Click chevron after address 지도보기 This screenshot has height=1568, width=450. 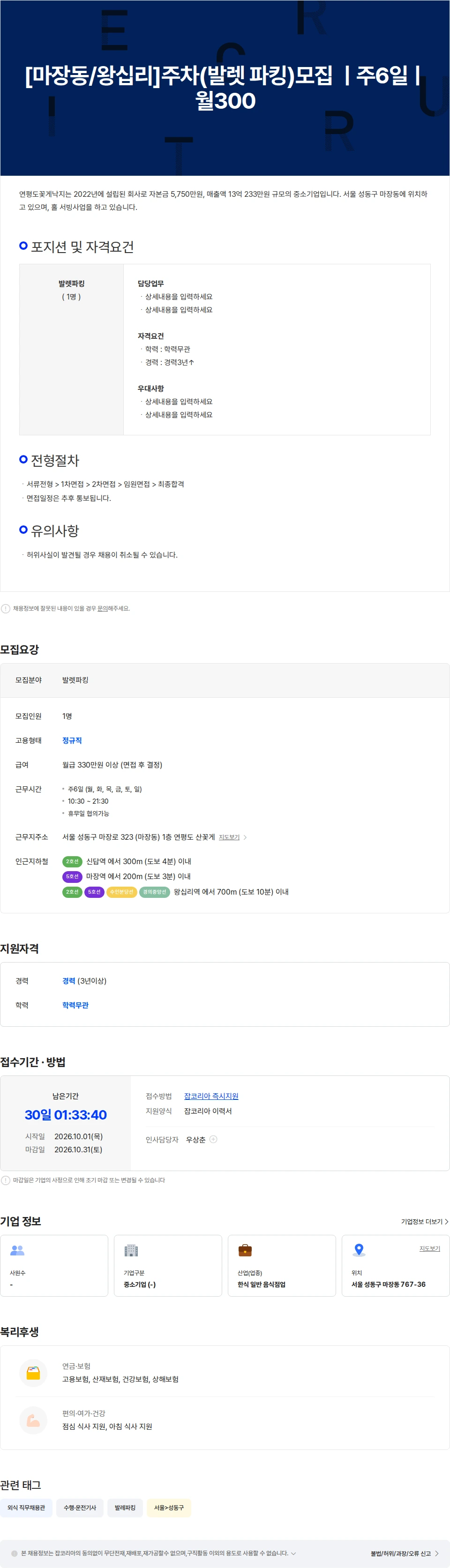[x=245, y=837]
